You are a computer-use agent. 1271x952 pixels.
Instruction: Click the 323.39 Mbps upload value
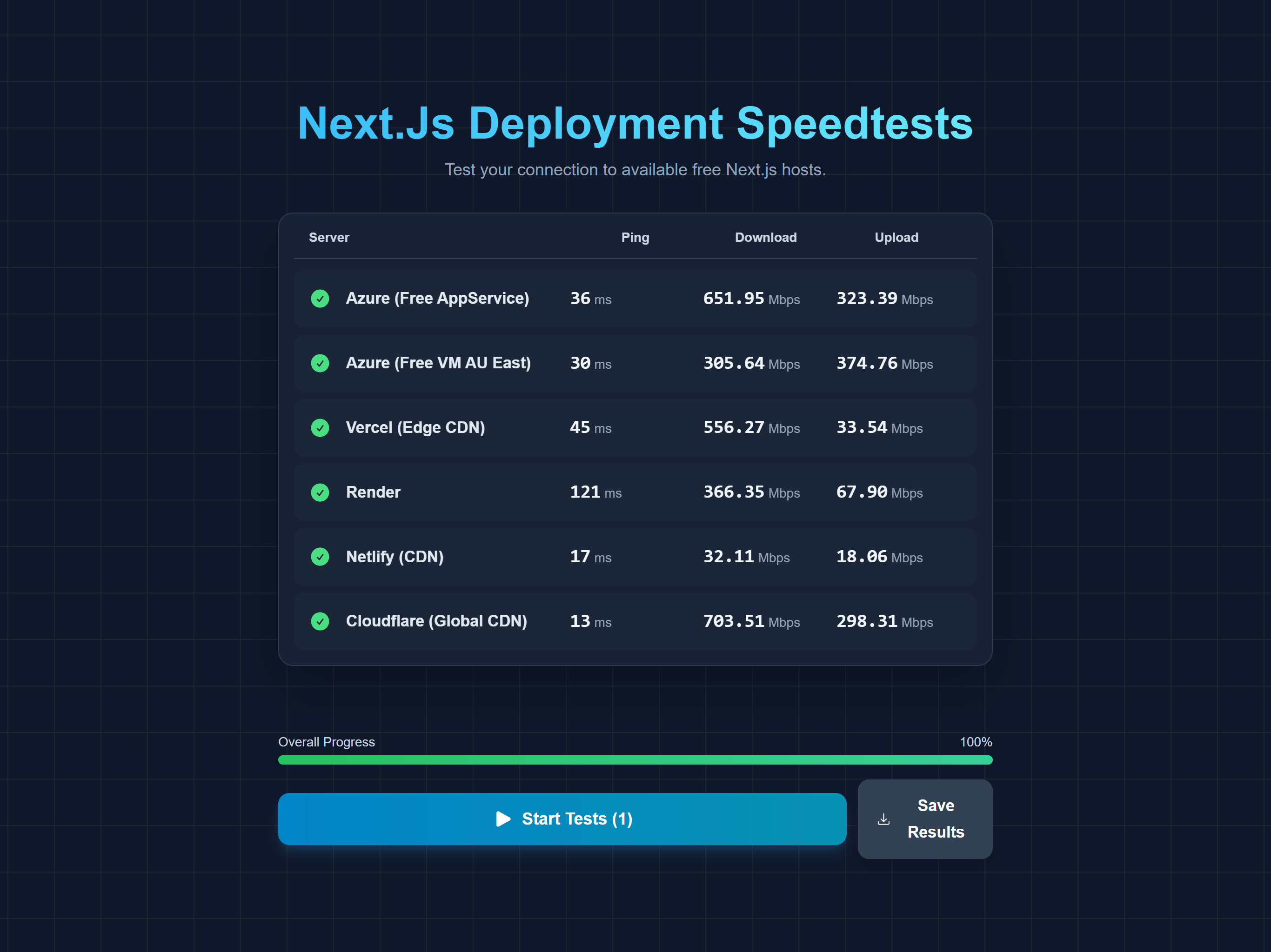pos(885,299)
